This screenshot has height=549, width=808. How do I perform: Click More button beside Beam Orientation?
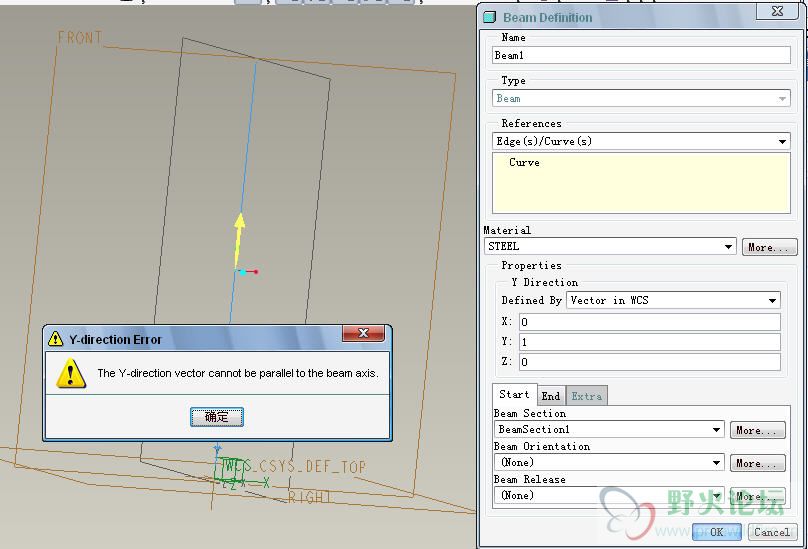[x=757, y=463]
